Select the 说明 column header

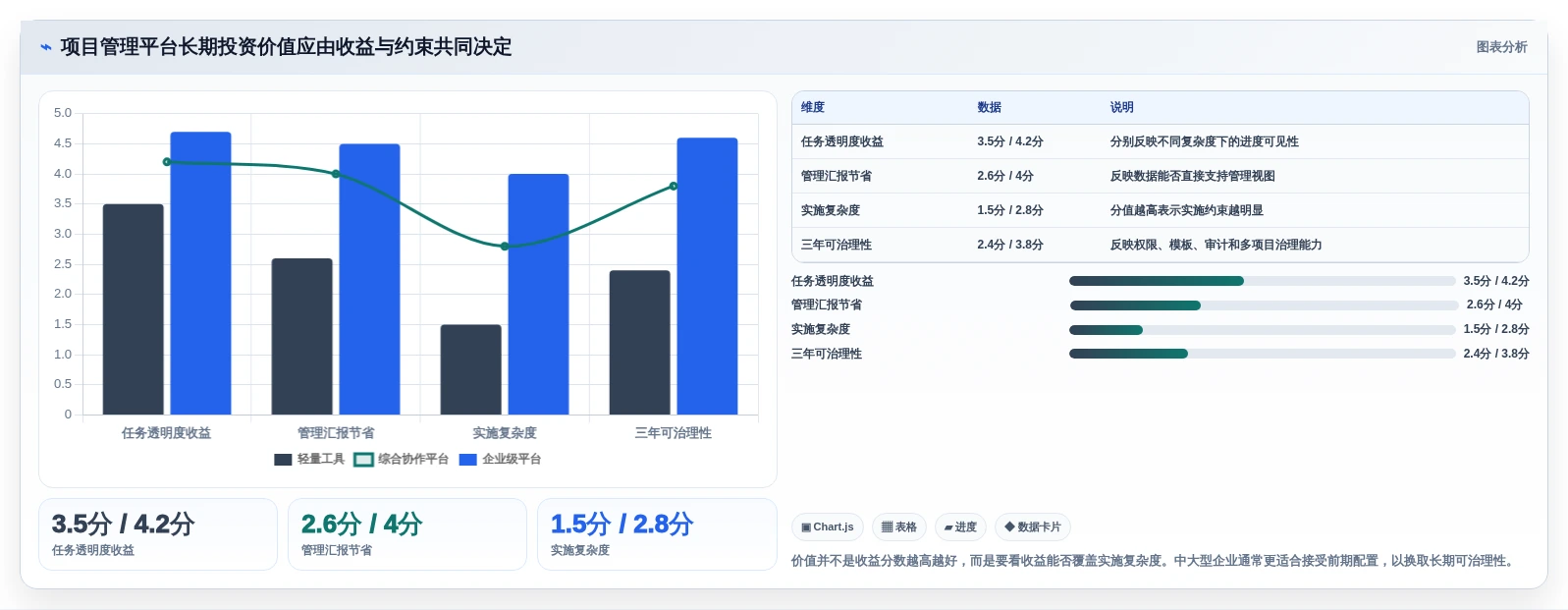(x=1122, y=108)
